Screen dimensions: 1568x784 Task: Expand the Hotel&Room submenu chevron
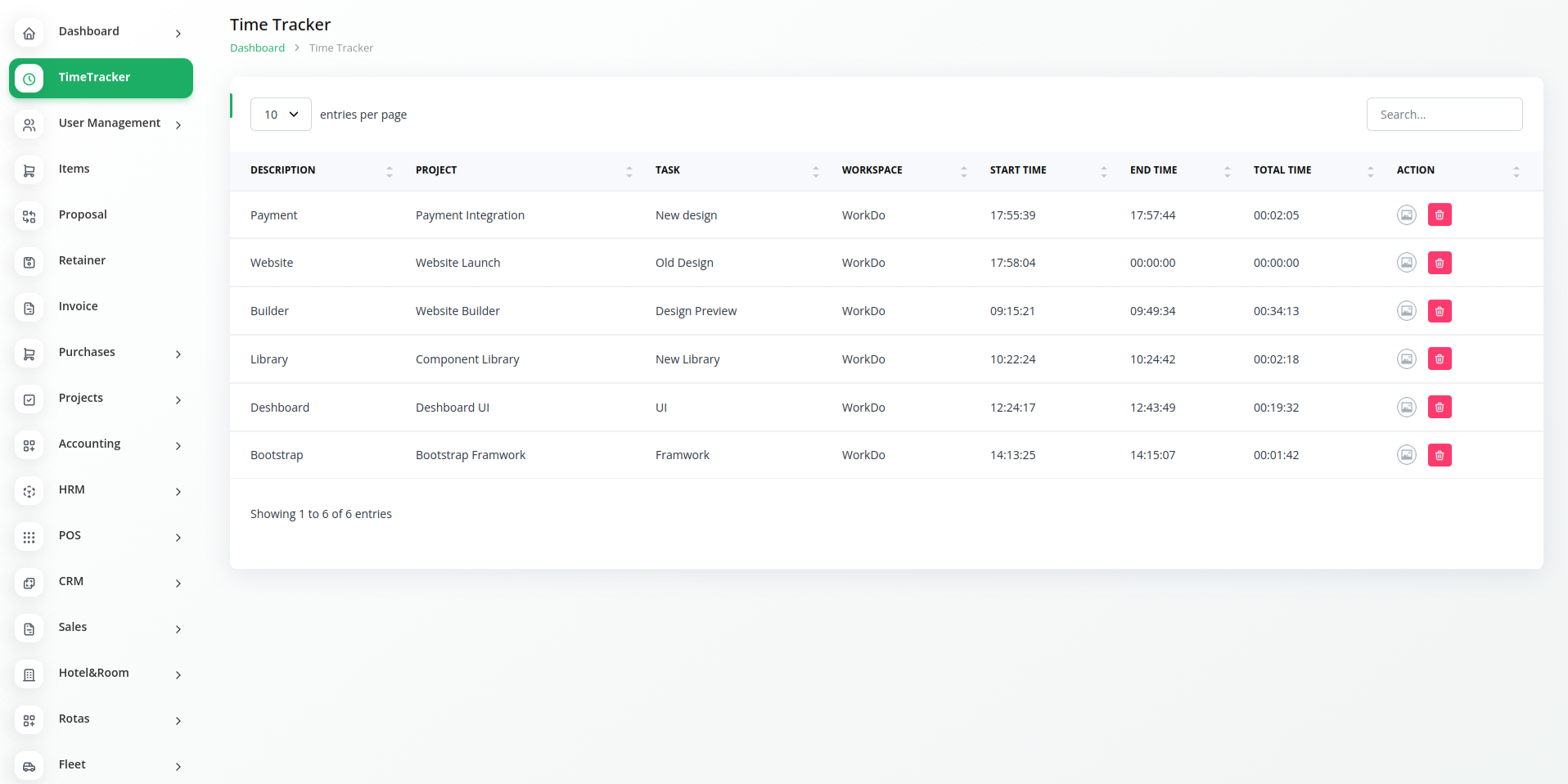[x=178, y=675]
